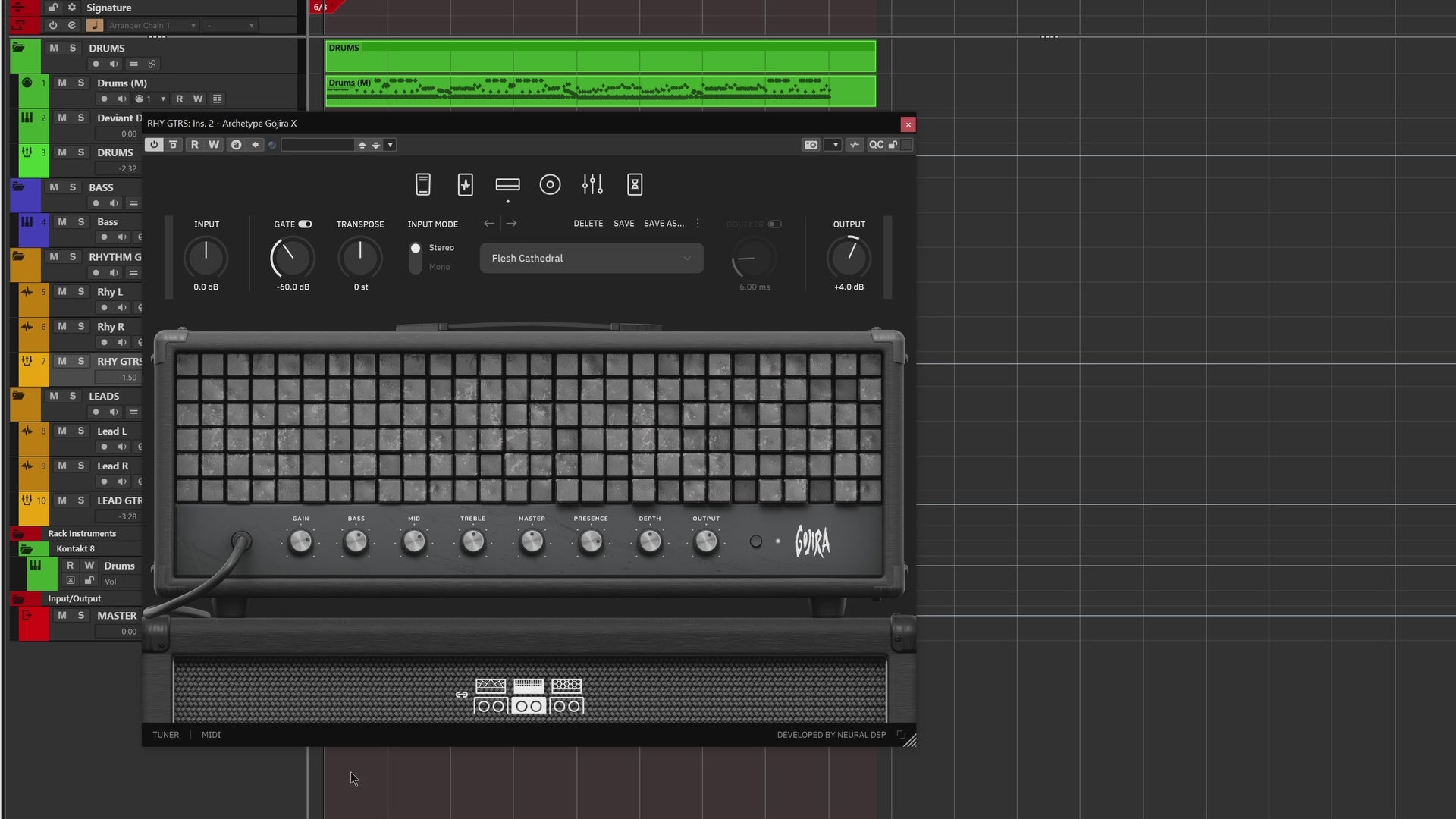Open the Arranger Chain 1 dropdown
This screenshot has width=1456, height=819.
pyautogui.click(x=152, y=25)
